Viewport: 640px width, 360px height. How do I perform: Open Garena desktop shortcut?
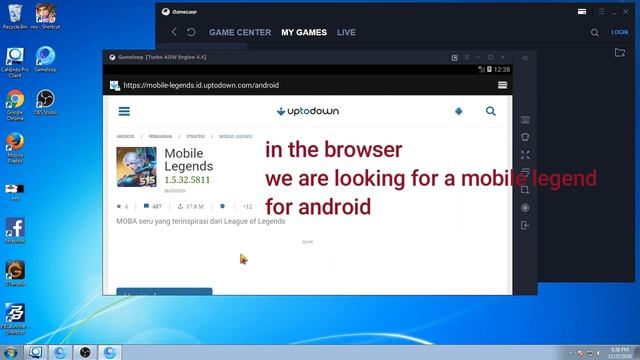click(15, 273)
